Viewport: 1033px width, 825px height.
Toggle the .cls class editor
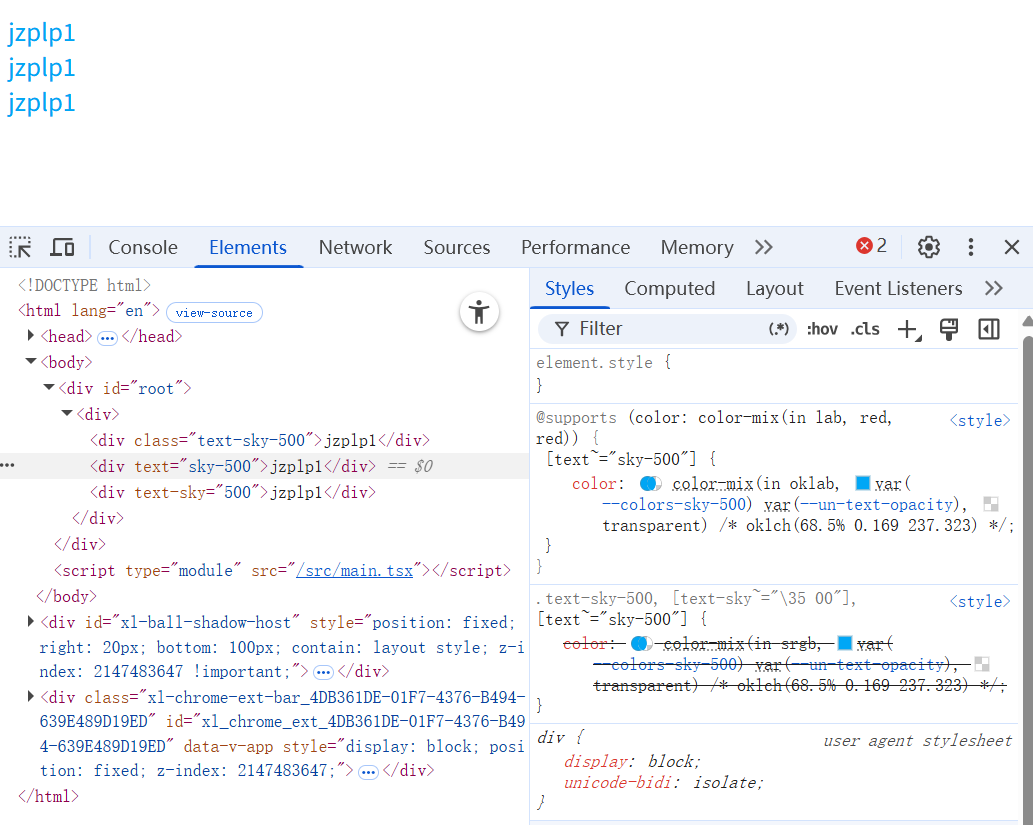coord(865,329)
